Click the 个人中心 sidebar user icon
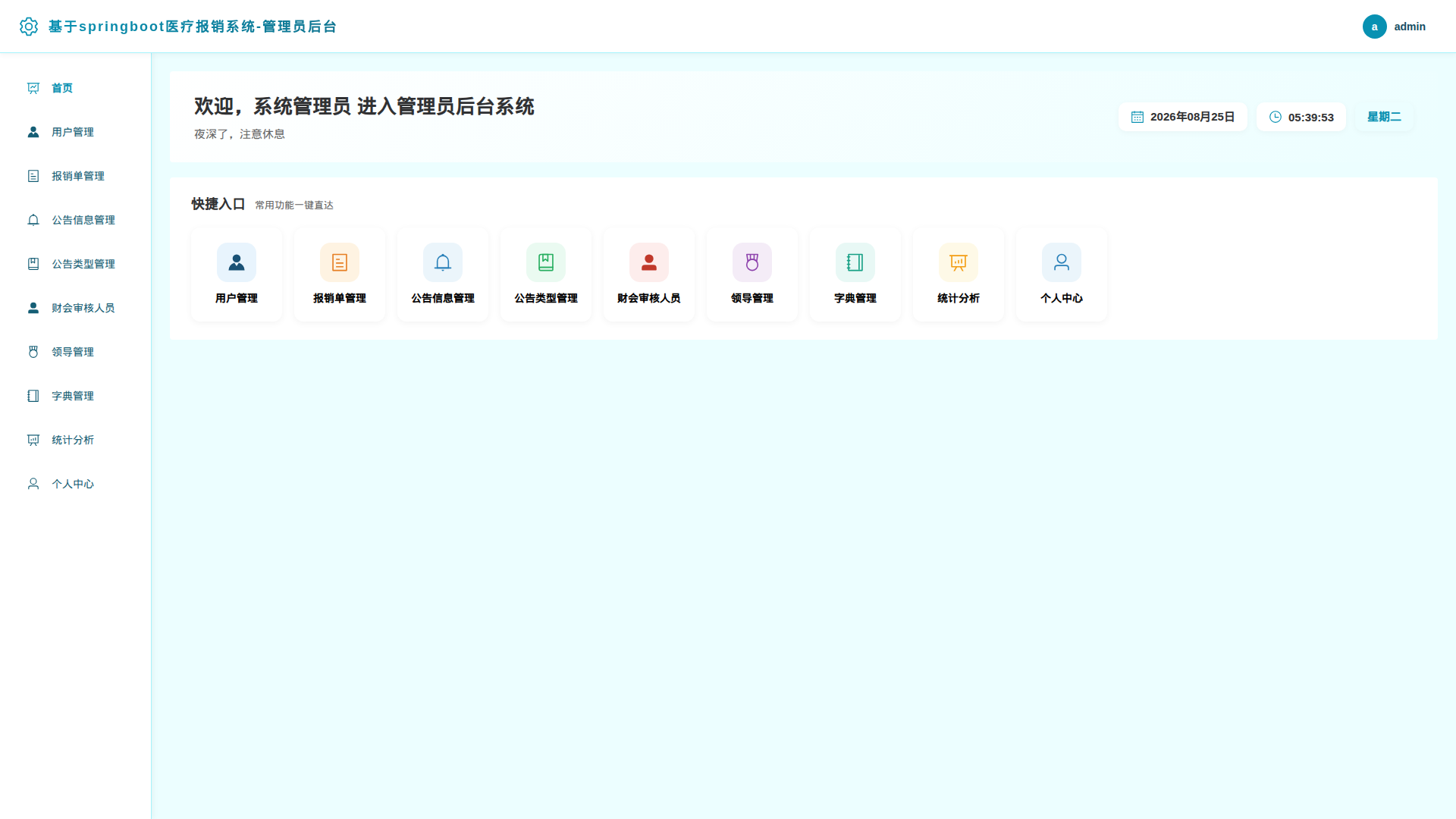Screen dimensions: 1456x819 tap(33, 484)
